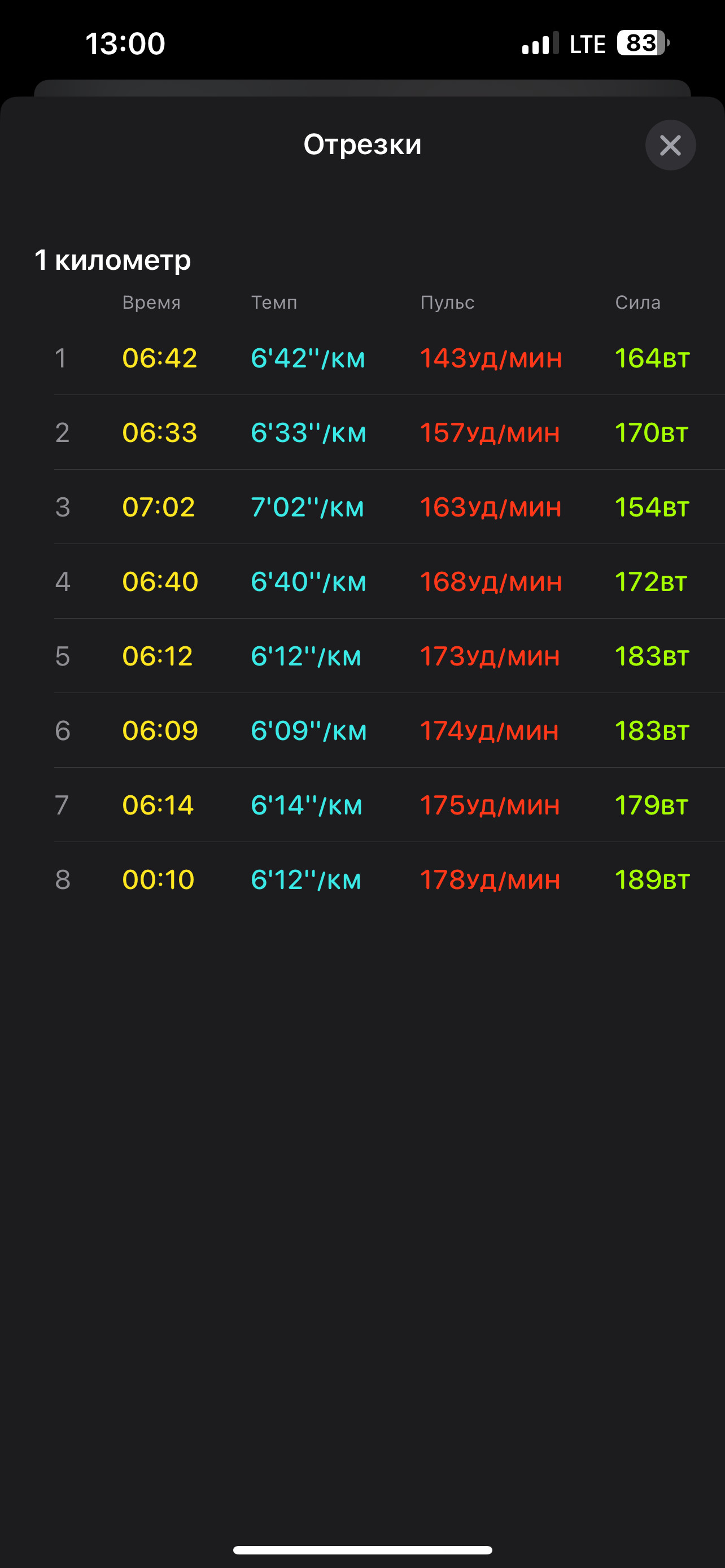Tap the Отрезки sheet title
This screenshot has width=725, height=1568.
point(363,145)
